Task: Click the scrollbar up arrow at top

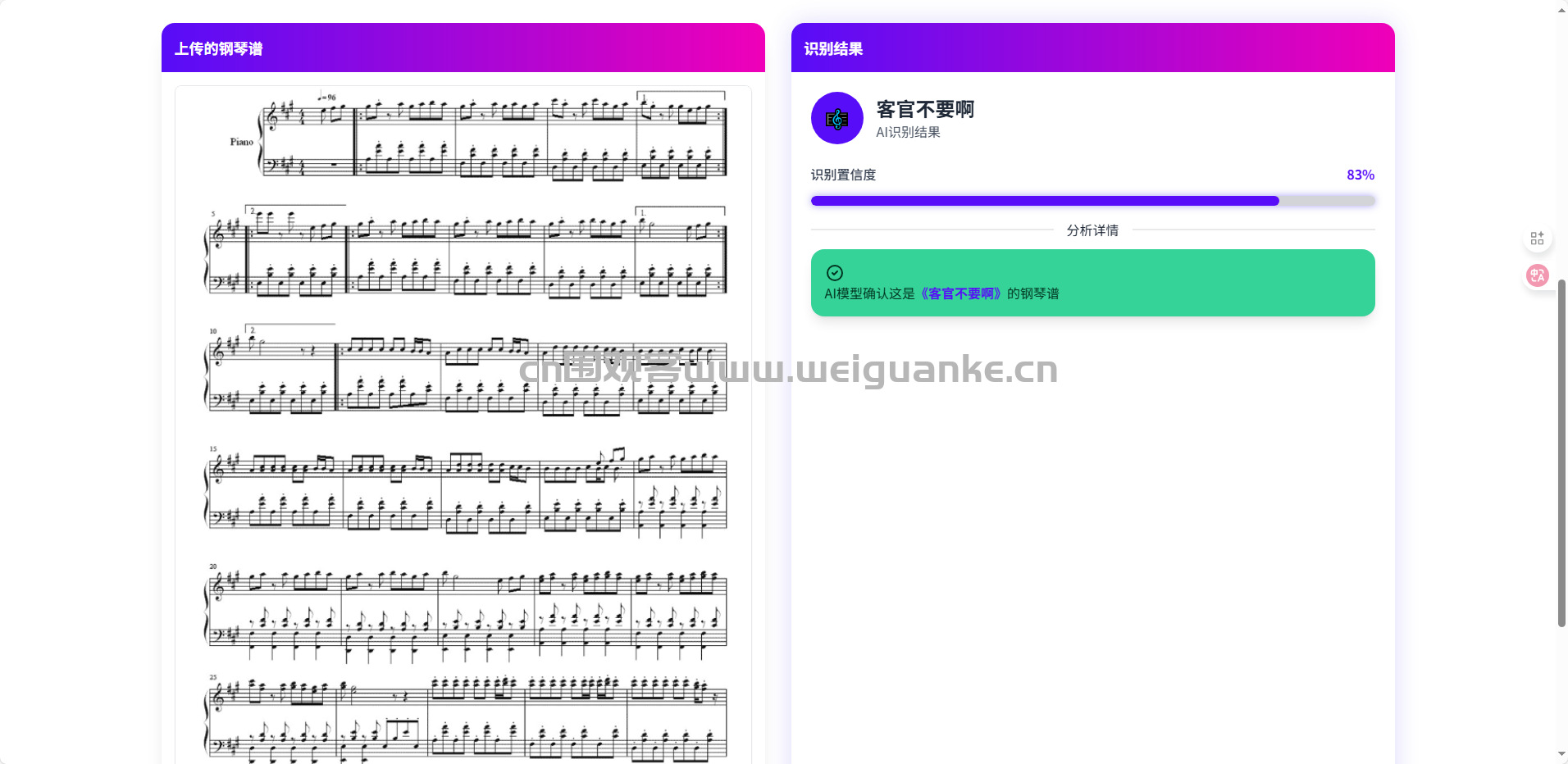Action: pyautogui.click(x=1561, y=10)
